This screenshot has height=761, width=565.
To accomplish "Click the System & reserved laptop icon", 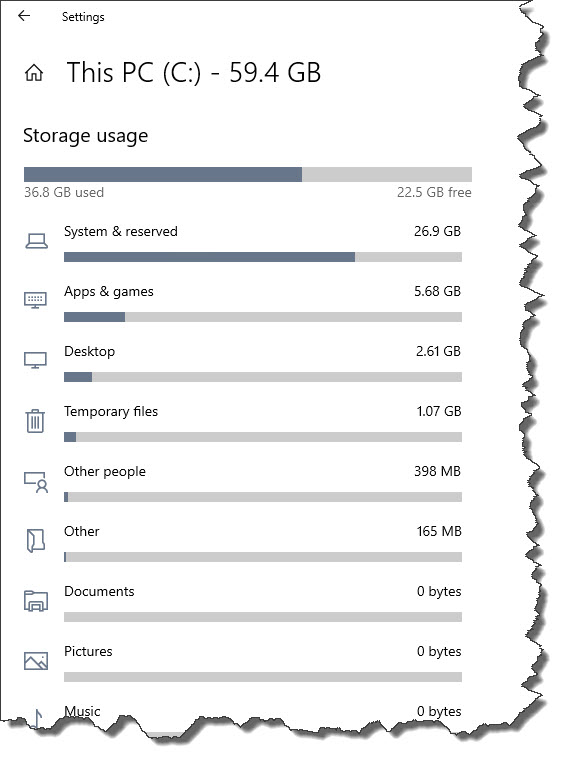I will point(36,241).
